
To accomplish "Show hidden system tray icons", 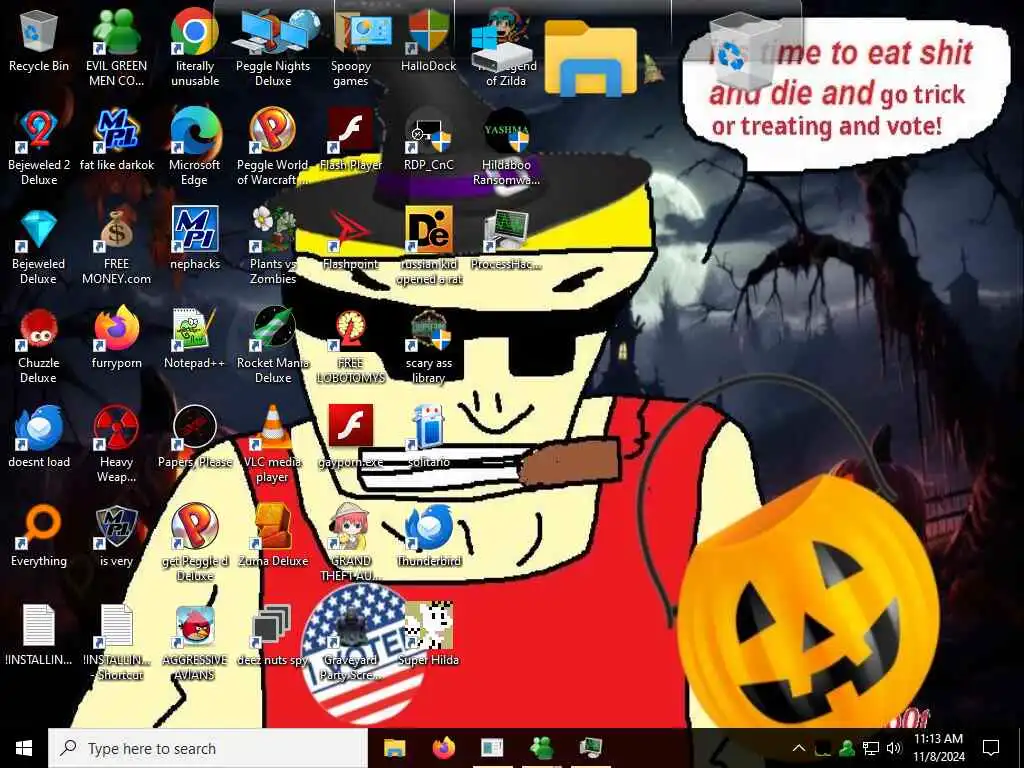I will (798, 748).
